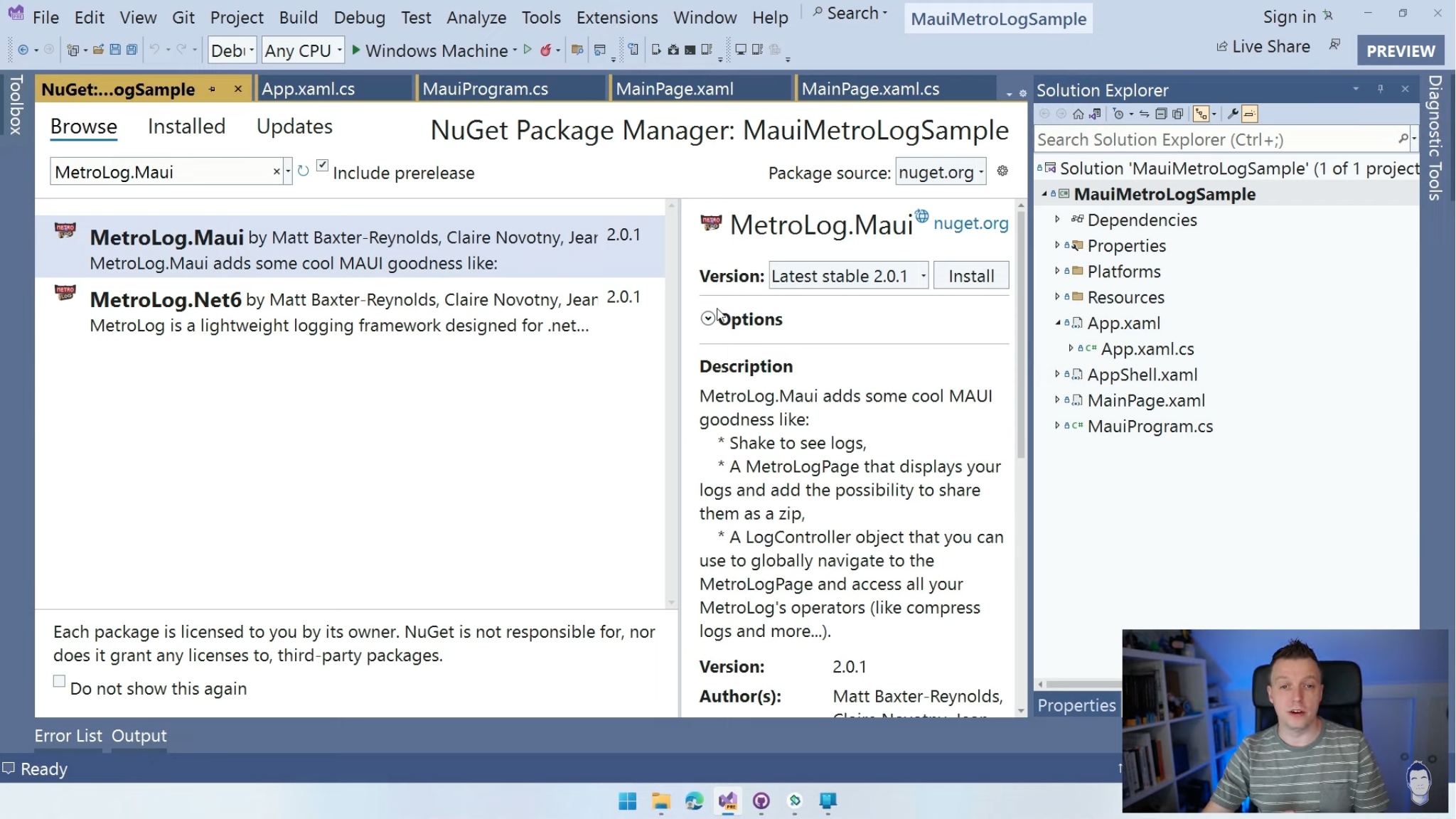Open the Analyze menu

click(x=476, y=17)
